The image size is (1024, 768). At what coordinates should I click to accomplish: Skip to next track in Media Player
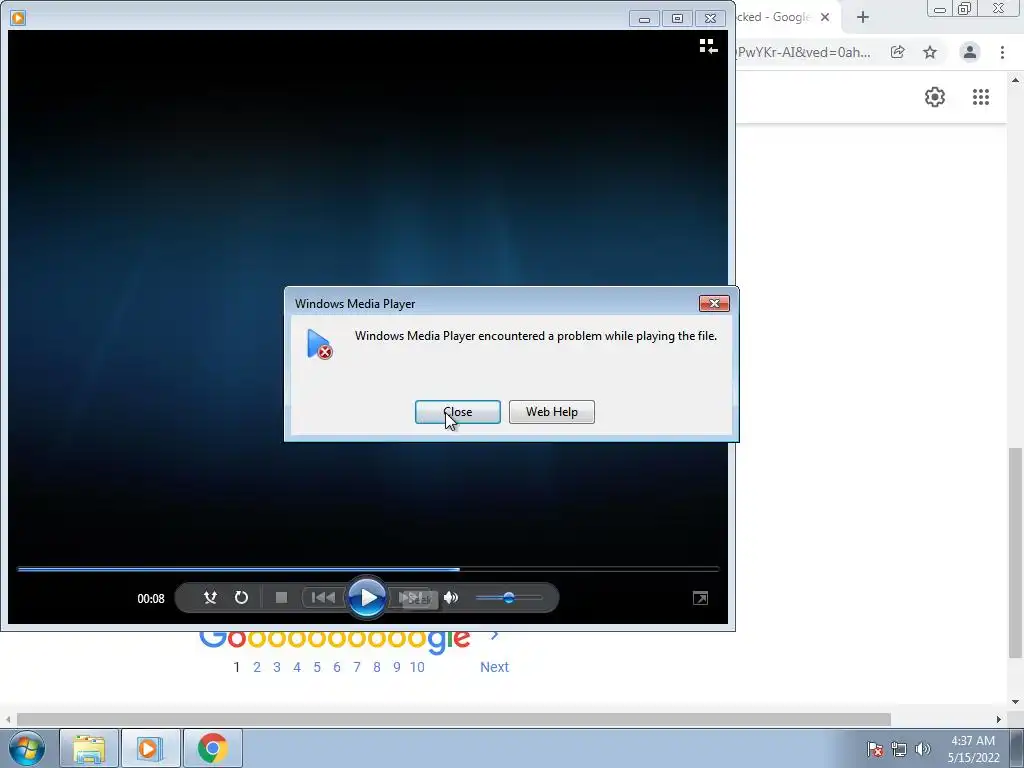pyautogui.click(x=411, y=598)
